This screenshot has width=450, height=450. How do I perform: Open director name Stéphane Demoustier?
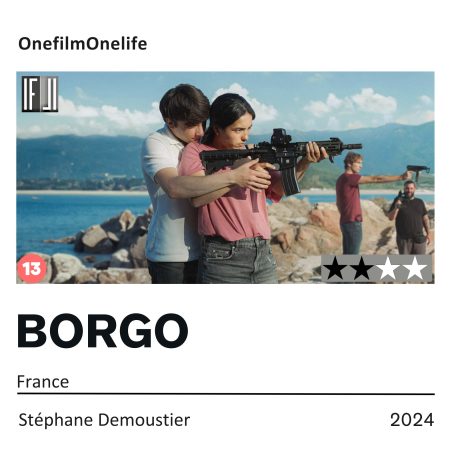point(104,420)
